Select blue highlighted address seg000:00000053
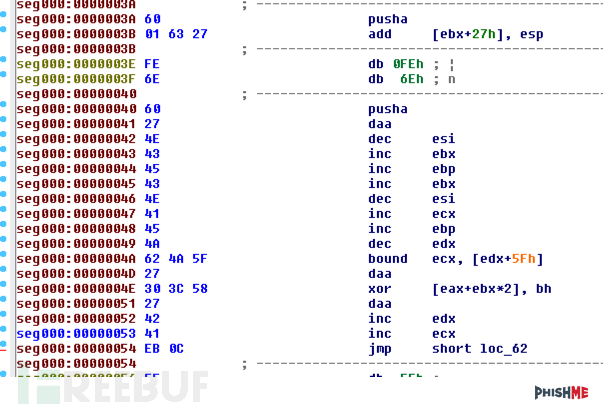The height and width of the screenshot is (411, 603). click(x=76, y=334)
